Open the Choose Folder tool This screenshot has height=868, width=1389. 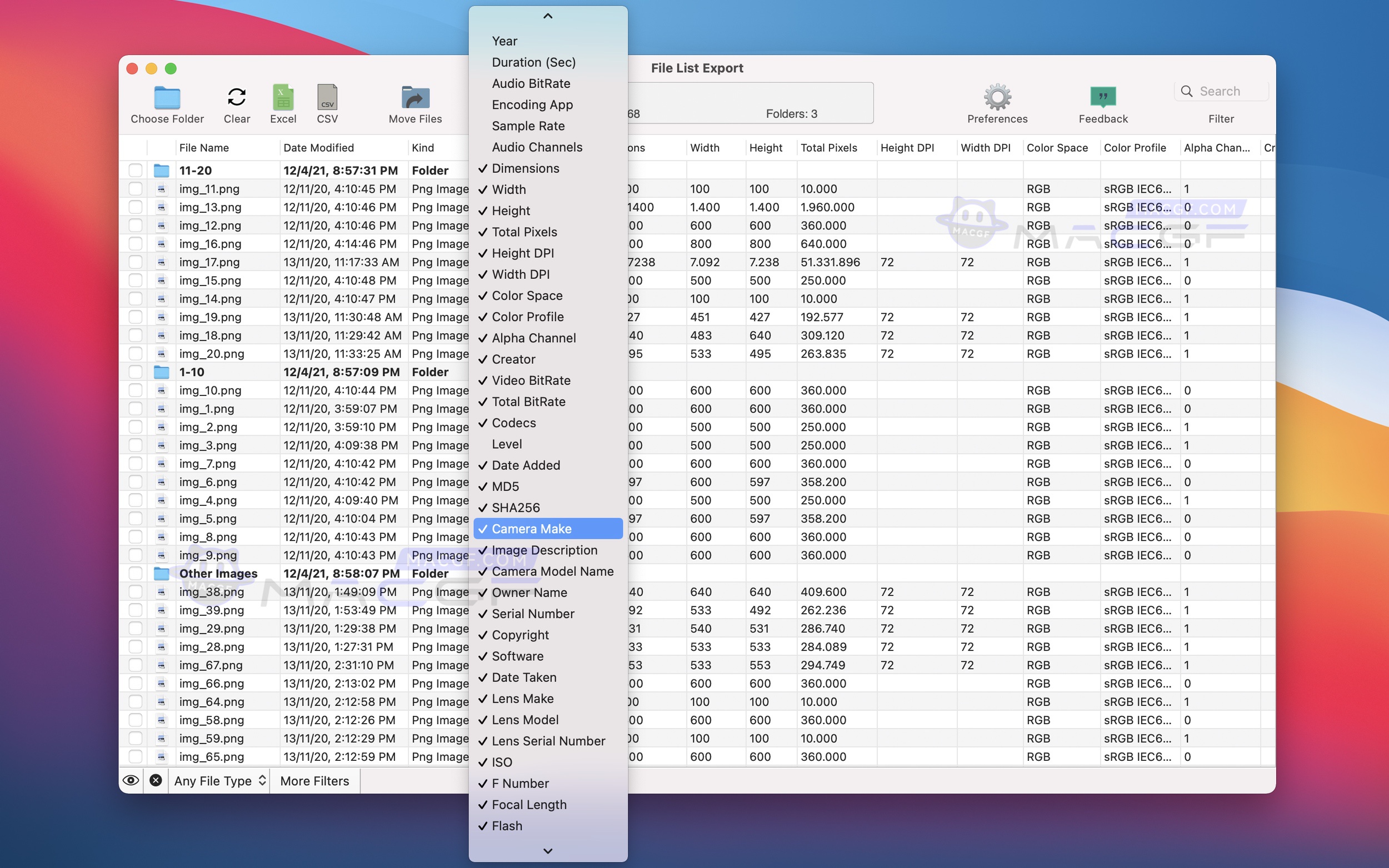click(167, 103)
